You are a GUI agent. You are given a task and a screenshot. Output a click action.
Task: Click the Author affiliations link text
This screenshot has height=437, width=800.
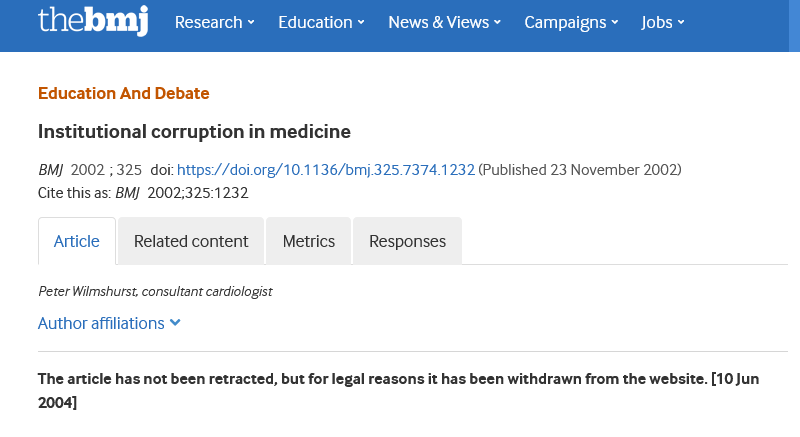pos(101,323)
